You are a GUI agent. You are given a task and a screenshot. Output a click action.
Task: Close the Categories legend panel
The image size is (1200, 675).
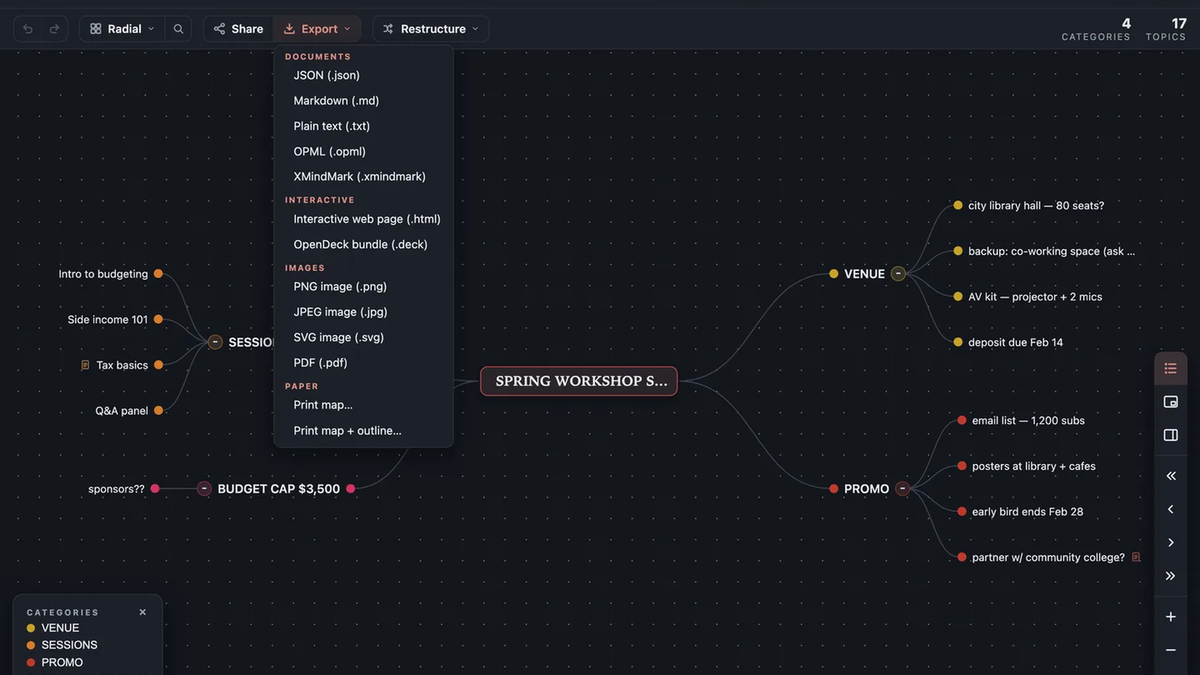pyautogui.click(x=143, y=612)
